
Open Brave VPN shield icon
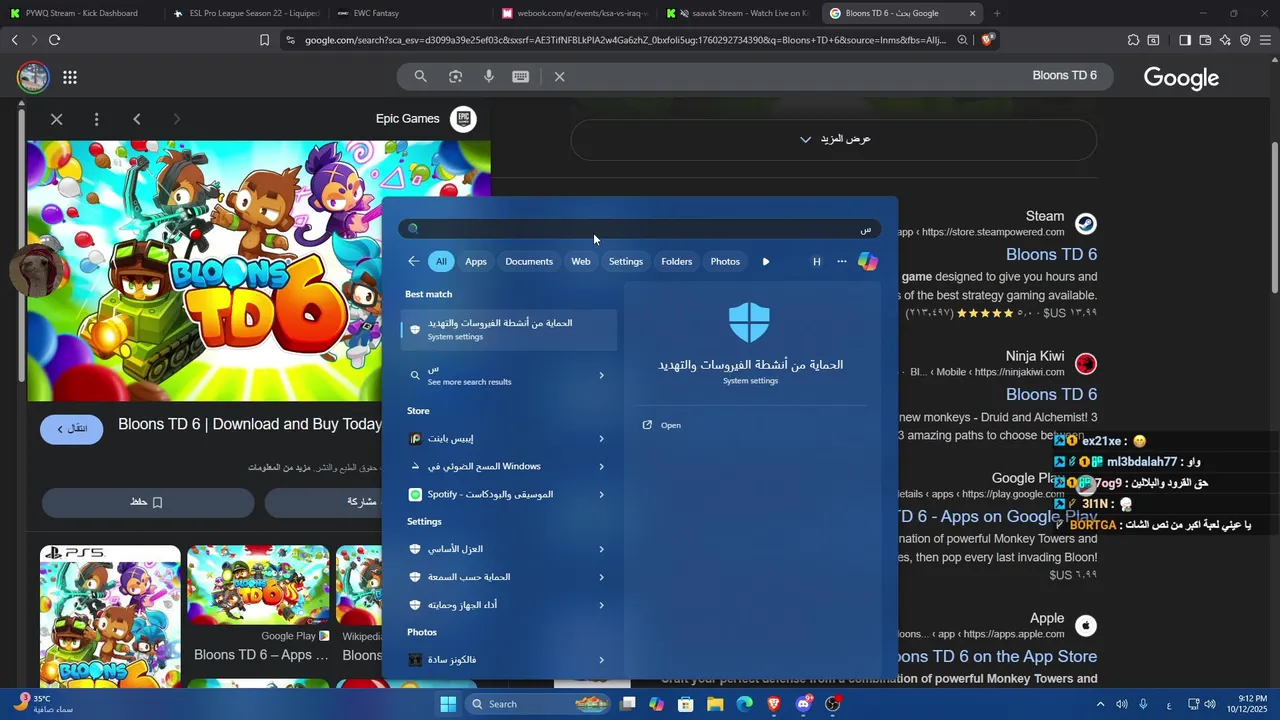(x=1245, y=40)
